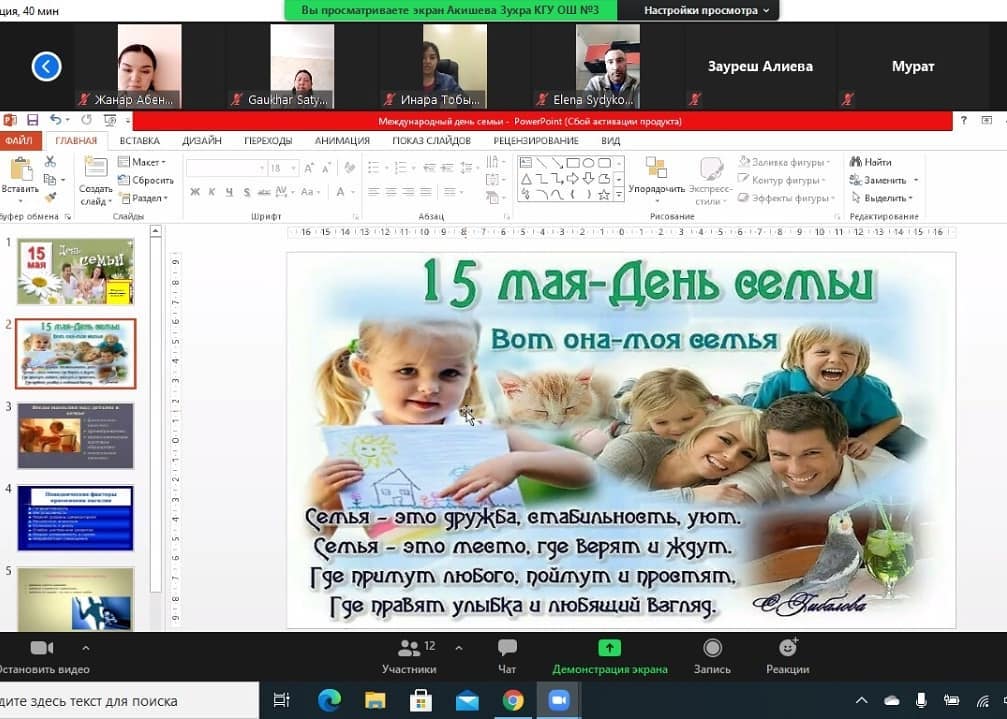The width and height of the screenshot is (1007, 719).
Task: Open the Zoom reactions icon
Action: (x=787, y=649)
